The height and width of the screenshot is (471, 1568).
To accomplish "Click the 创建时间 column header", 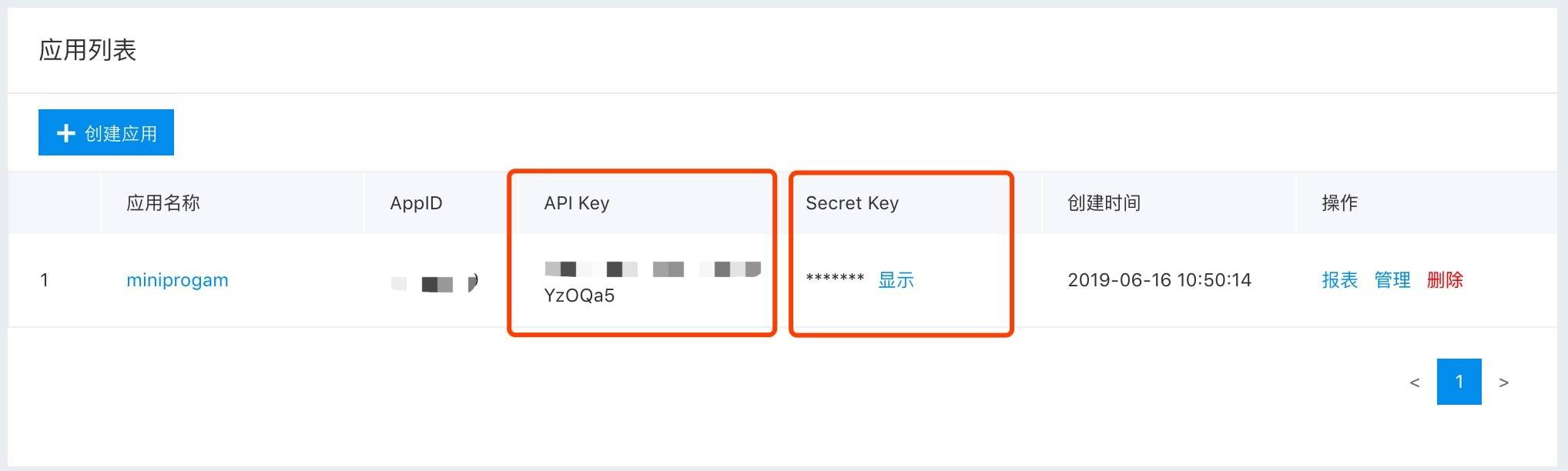I will 1104,203.
